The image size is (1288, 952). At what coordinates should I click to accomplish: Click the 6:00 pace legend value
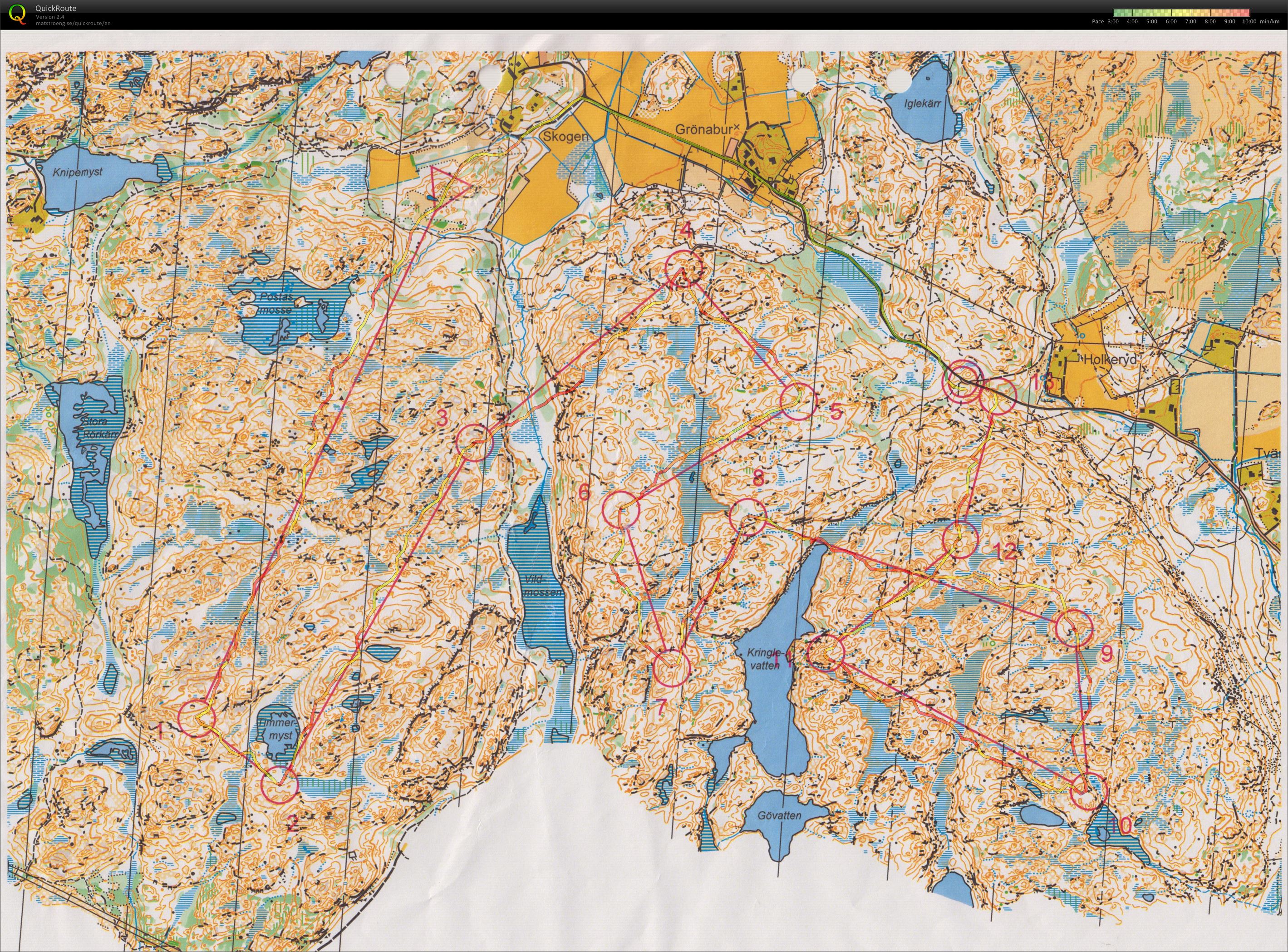[1170, 21]
